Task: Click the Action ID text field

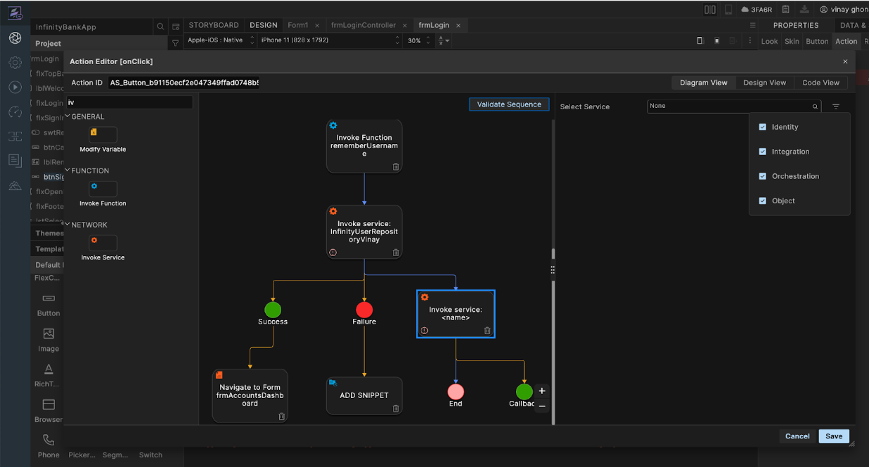Action: point(183,83)
